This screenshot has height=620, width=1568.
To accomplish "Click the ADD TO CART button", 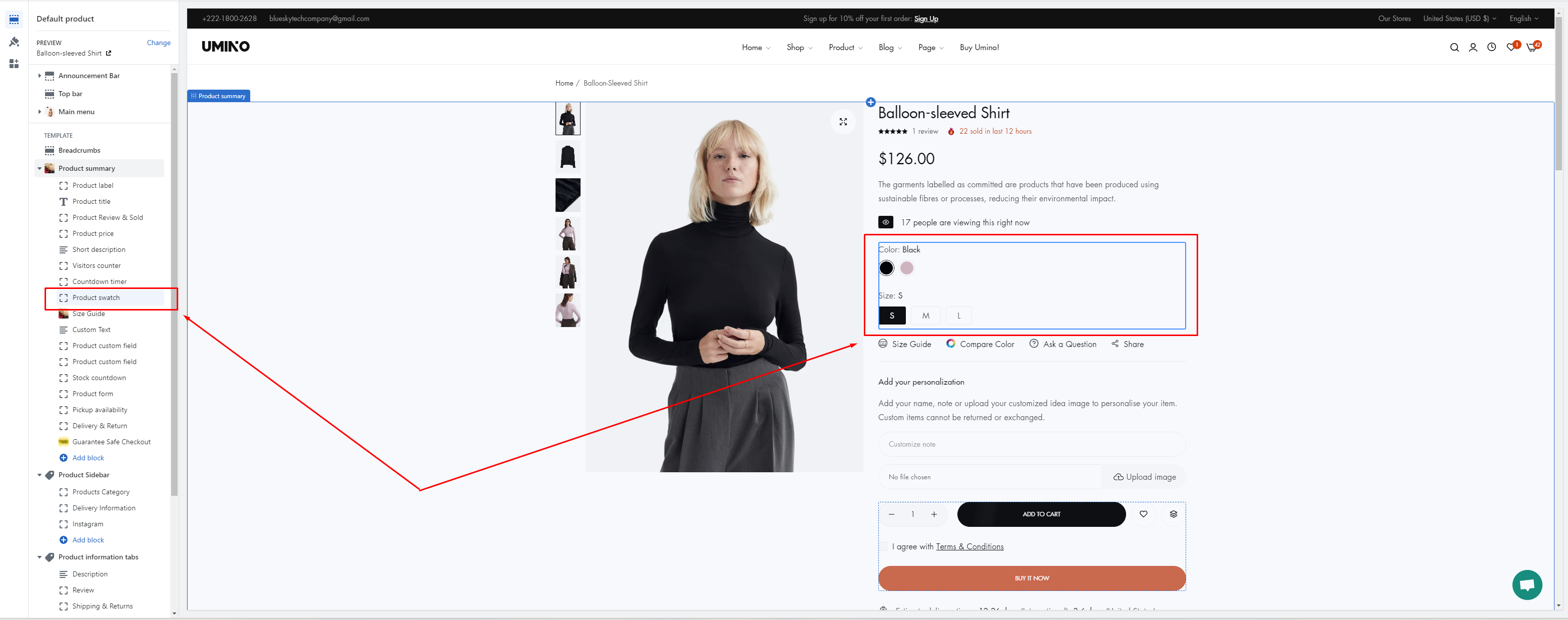I will tap(1041, 514).
